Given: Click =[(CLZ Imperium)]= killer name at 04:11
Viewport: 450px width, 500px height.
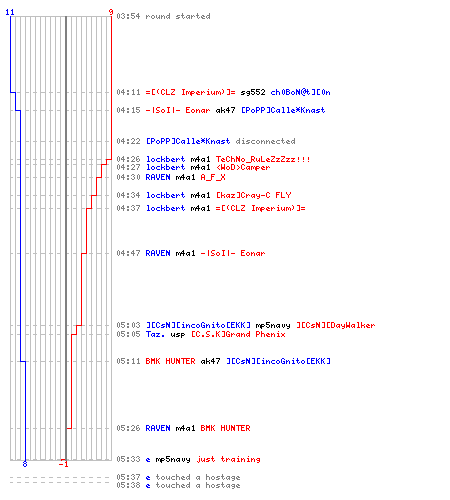Looking at the screenshot, I should [190, 92].
